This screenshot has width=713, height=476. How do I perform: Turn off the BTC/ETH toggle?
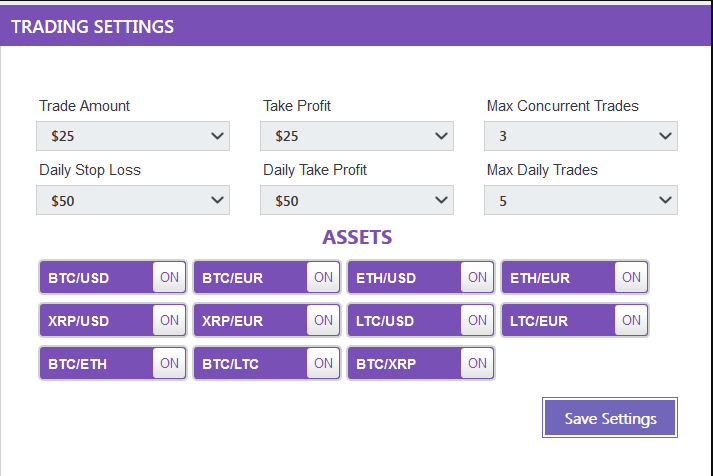[169, 364]
